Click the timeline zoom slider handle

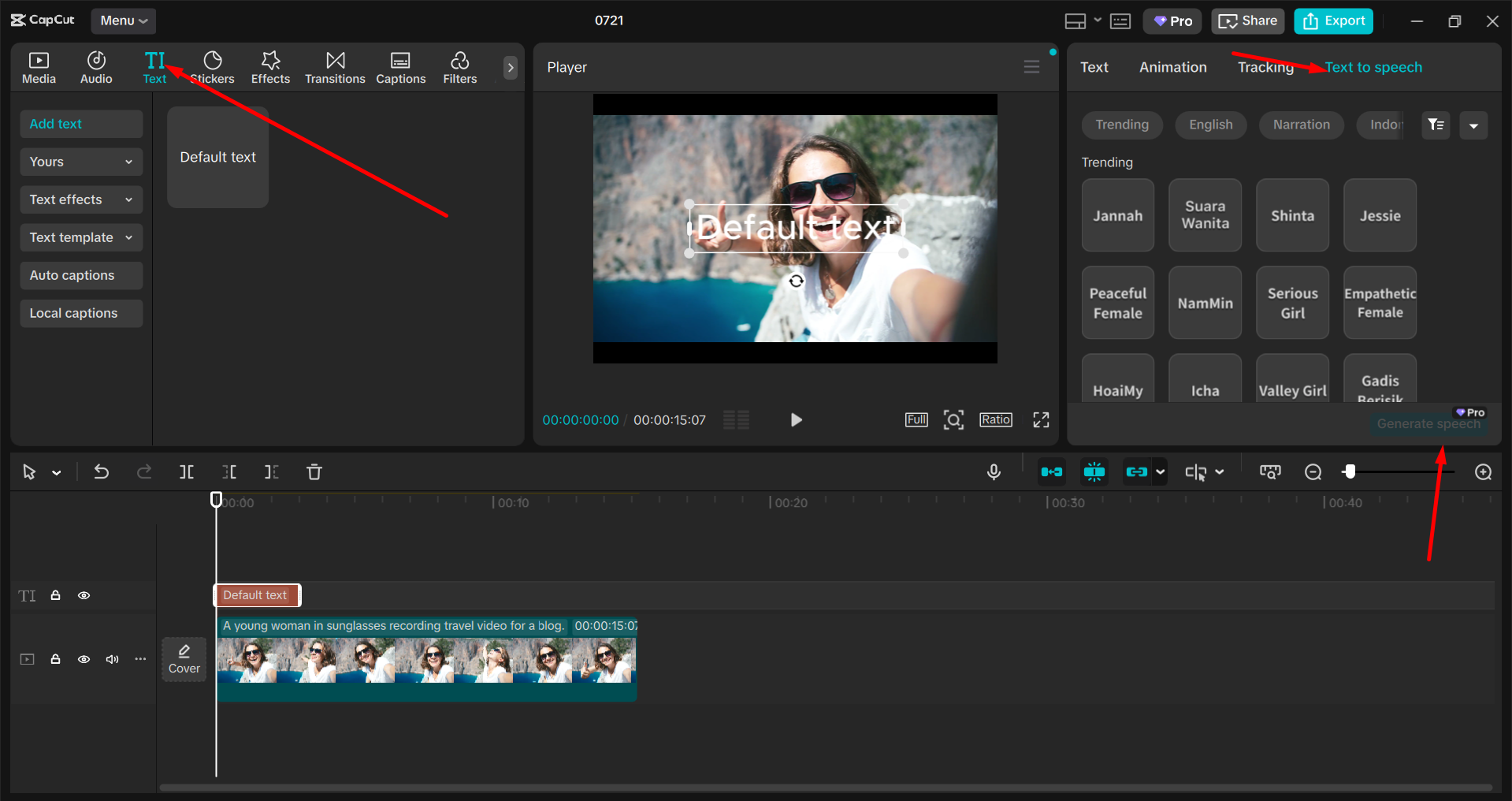[x=1350, y=472]
